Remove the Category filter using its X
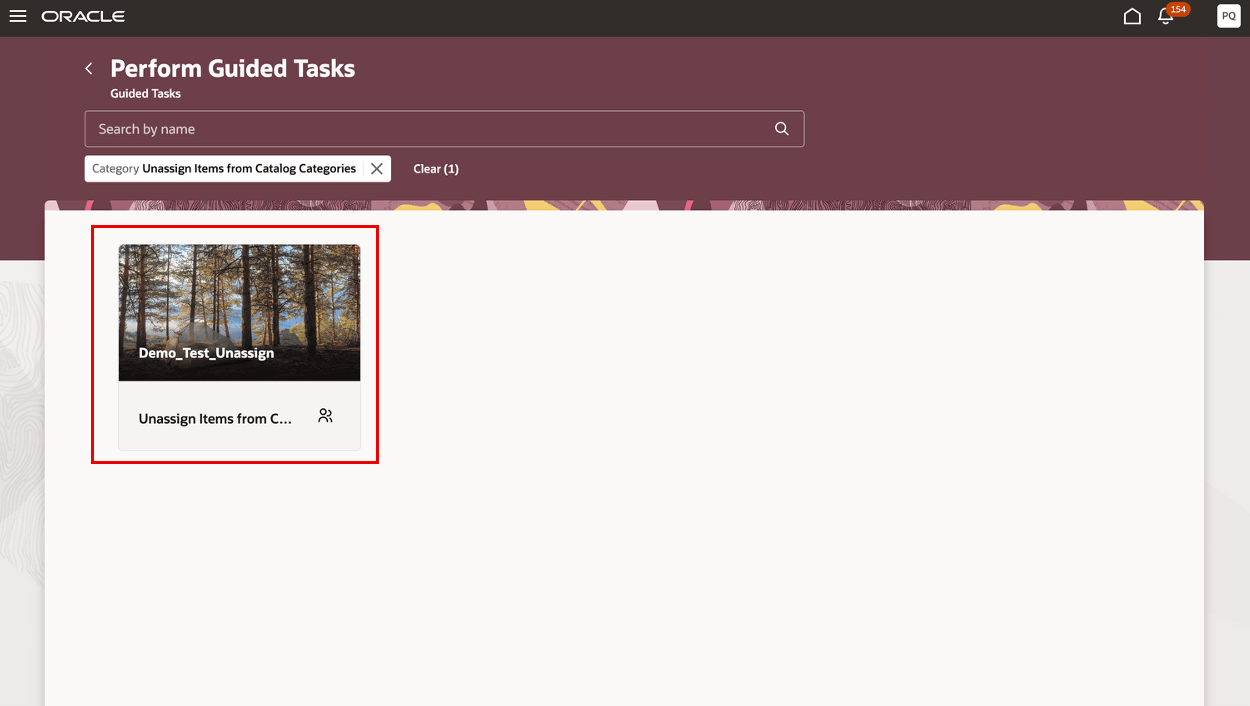The height and width of the screenshot is (706, 1250). [375, 168]
